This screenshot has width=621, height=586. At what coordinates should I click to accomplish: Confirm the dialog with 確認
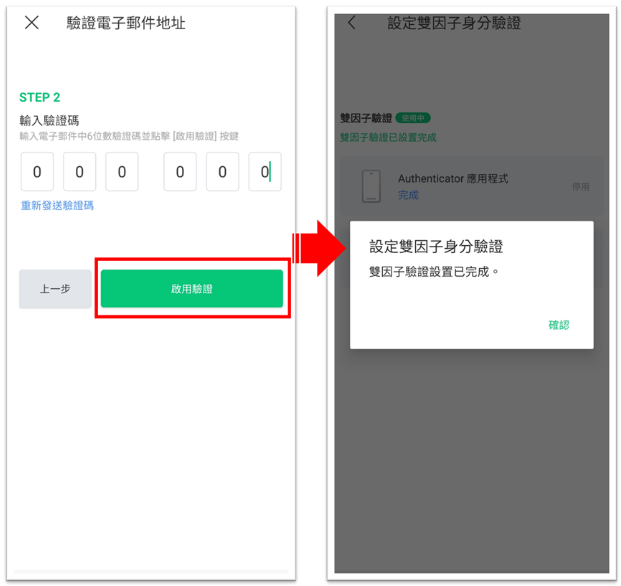559,325
